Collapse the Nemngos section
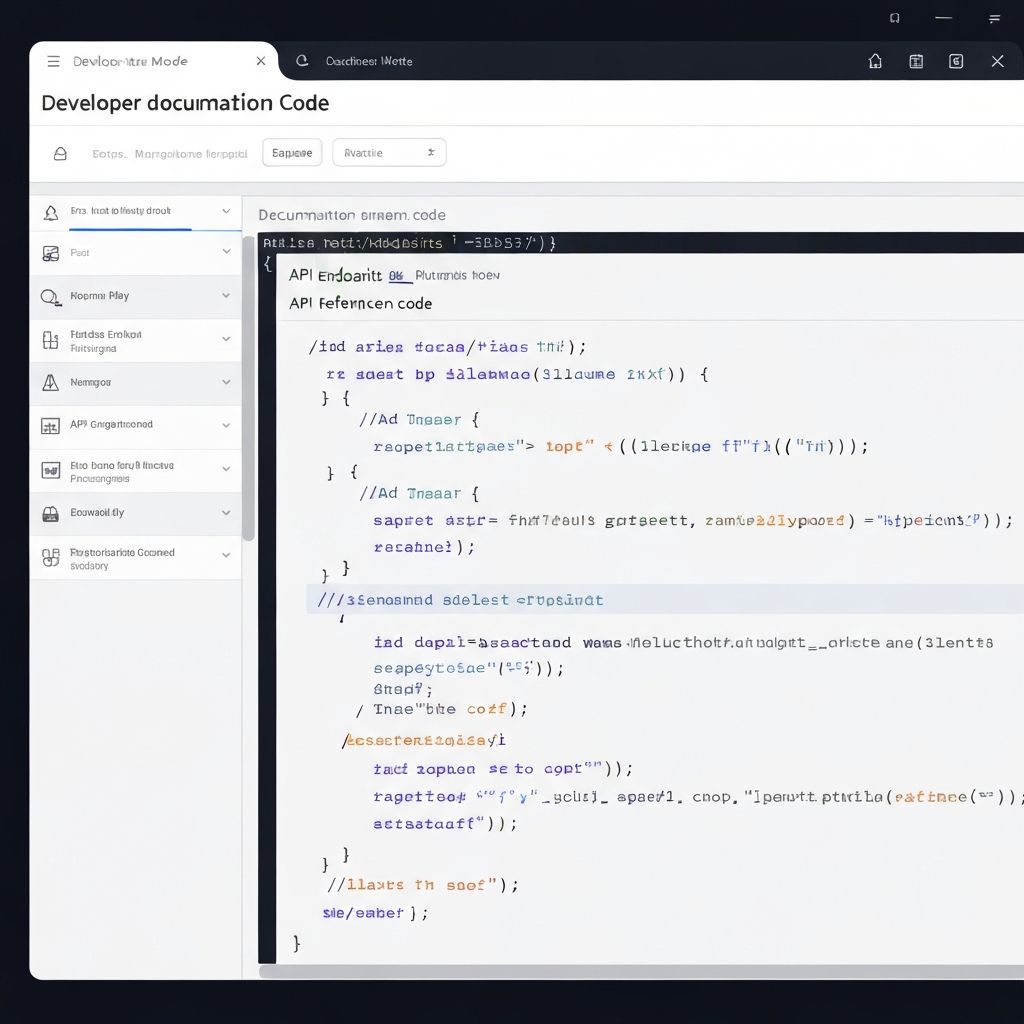This screenshot has width=1024, height=1024. coord(226,383)
